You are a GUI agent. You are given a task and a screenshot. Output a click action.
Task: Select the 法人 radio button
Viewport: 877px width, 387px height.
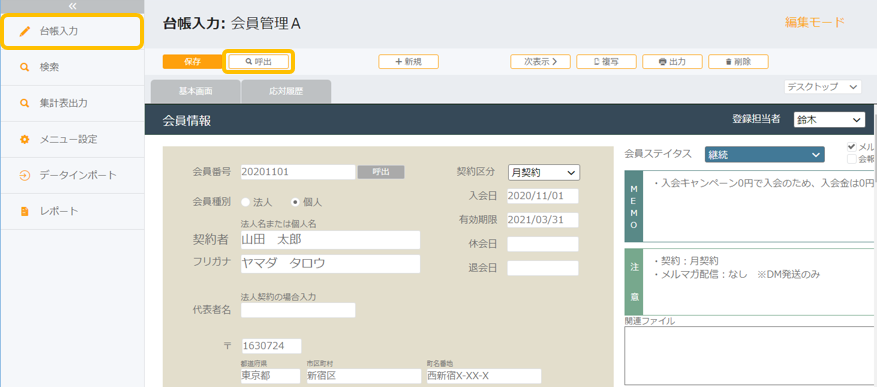[x=246, y=202]
